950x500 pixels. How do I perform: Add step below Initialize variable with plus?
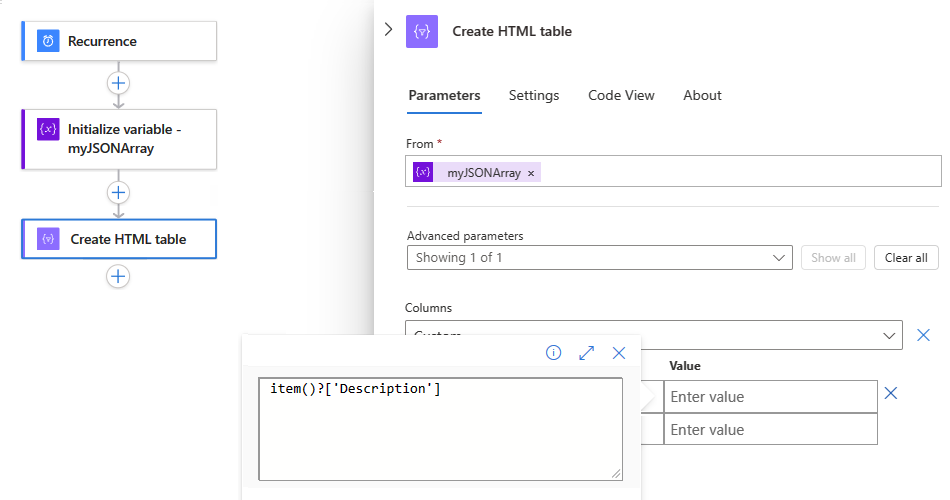(119, 192)
